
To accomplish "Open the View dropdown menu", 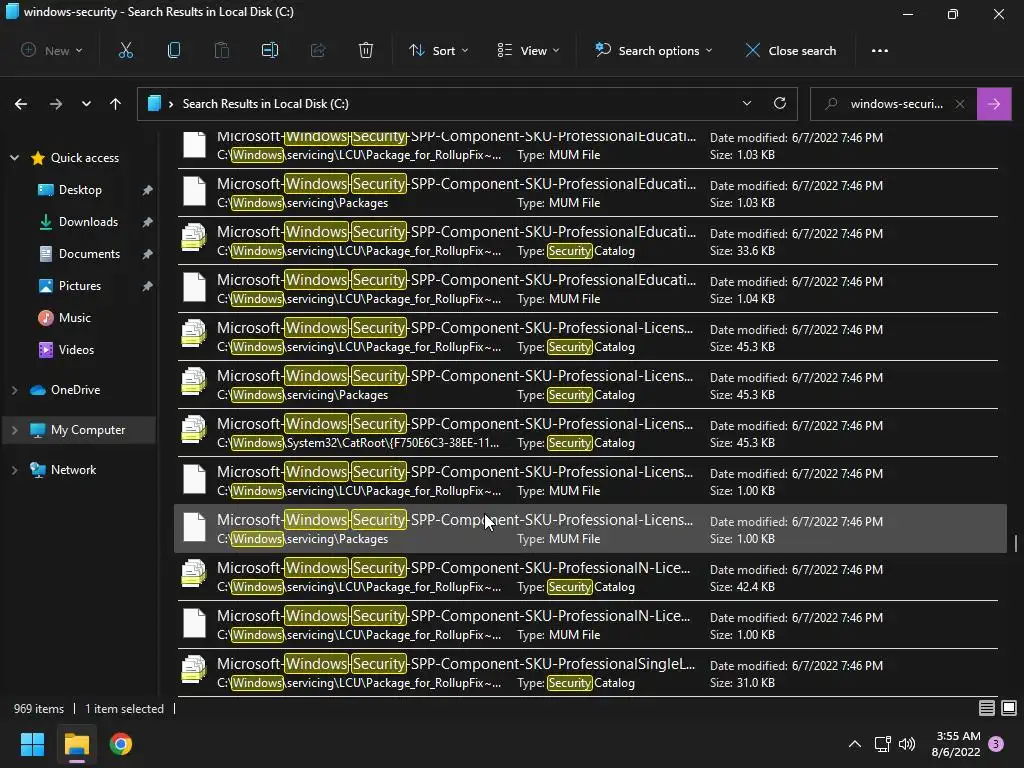I will click(x=528, y=50).
